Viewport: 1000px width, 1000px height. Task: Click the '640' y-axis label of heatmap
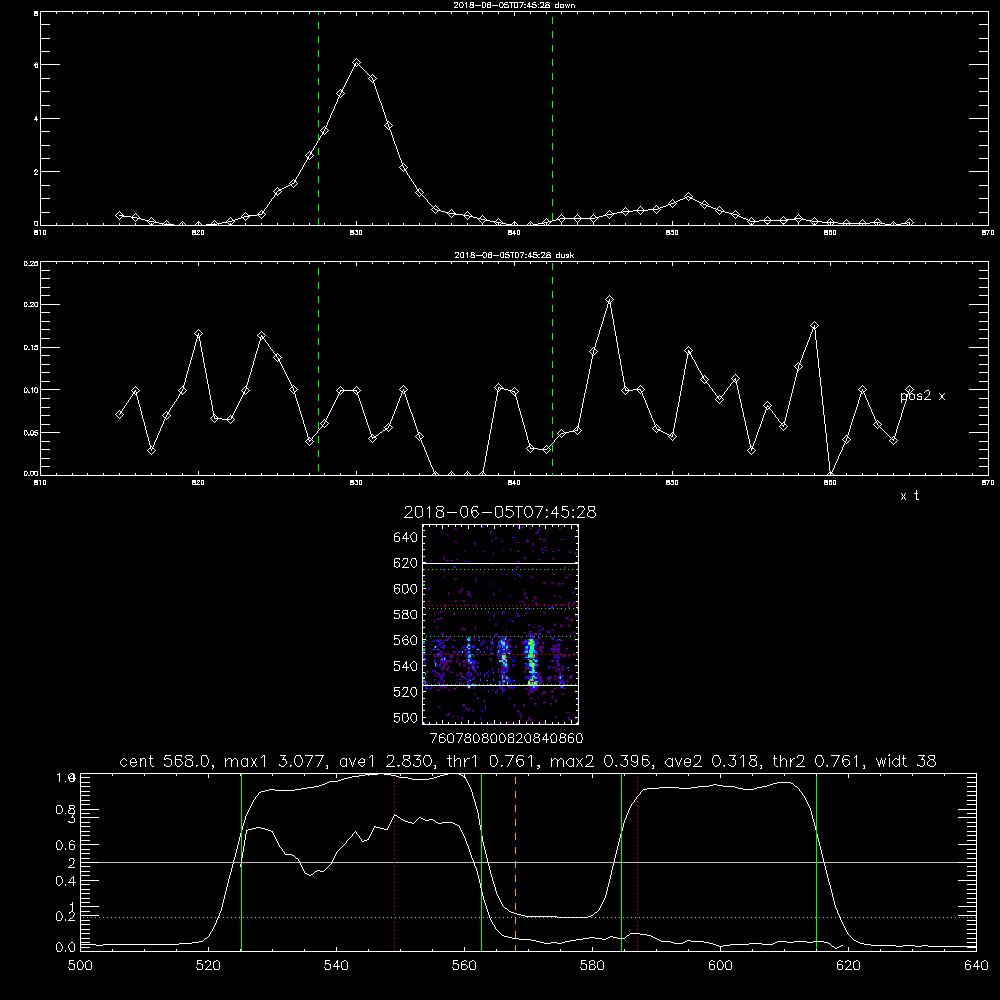tap(406, 538)
